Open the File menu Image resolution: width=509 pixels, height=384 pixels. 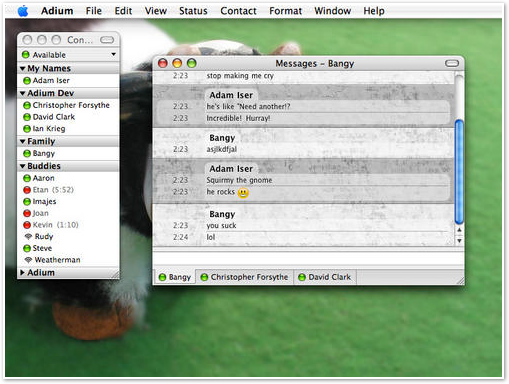coord(94,11)
